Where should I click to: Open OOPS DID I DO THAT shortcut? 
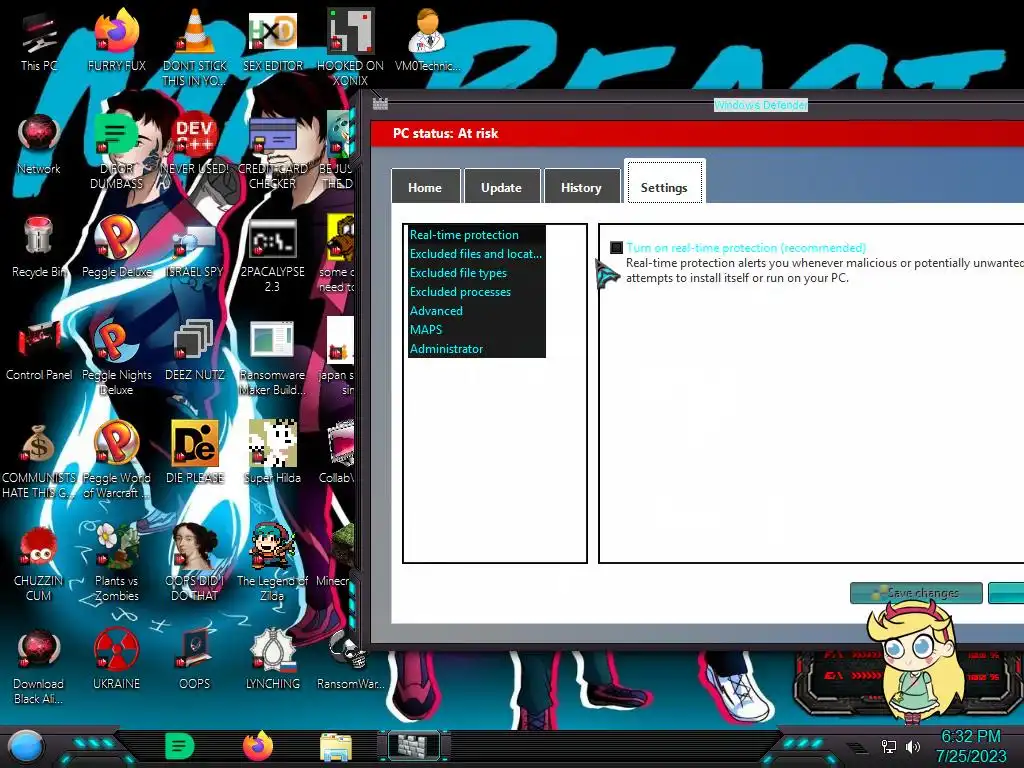point(195,564)
